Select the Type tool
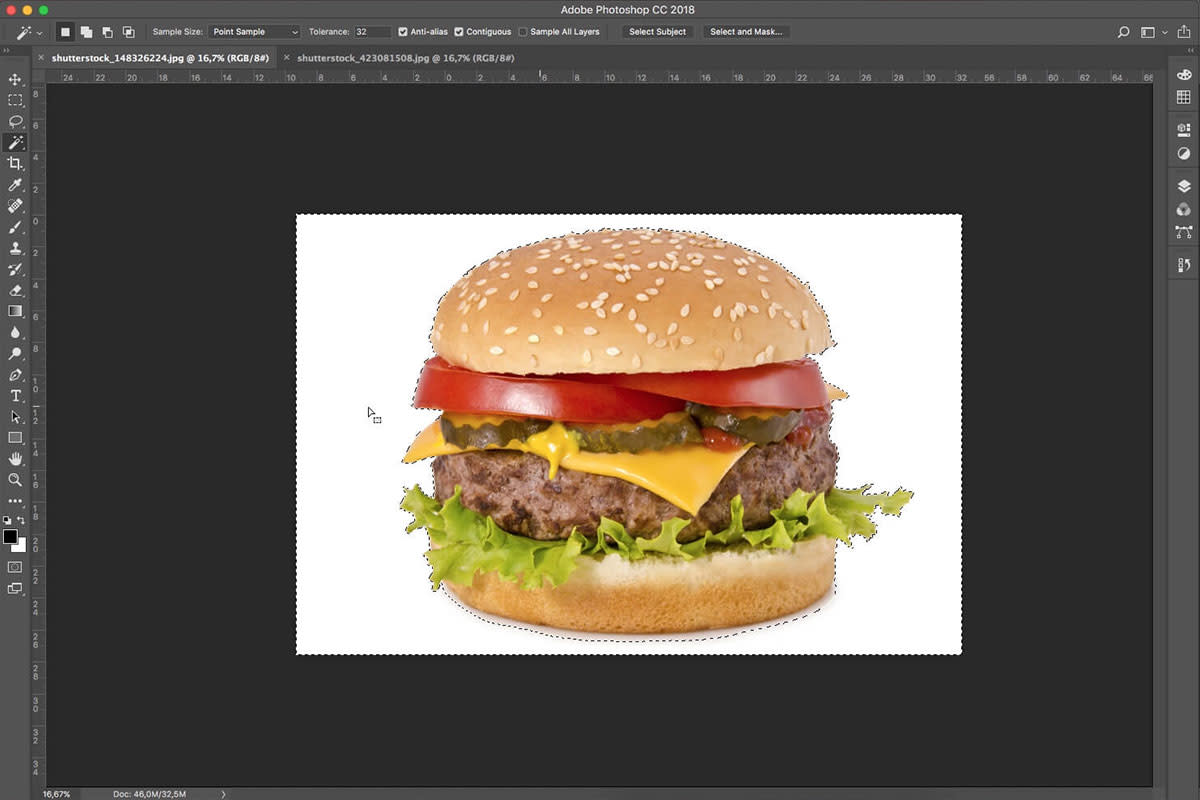This screenshot has width=1200, height=800. tap(15, 395)
